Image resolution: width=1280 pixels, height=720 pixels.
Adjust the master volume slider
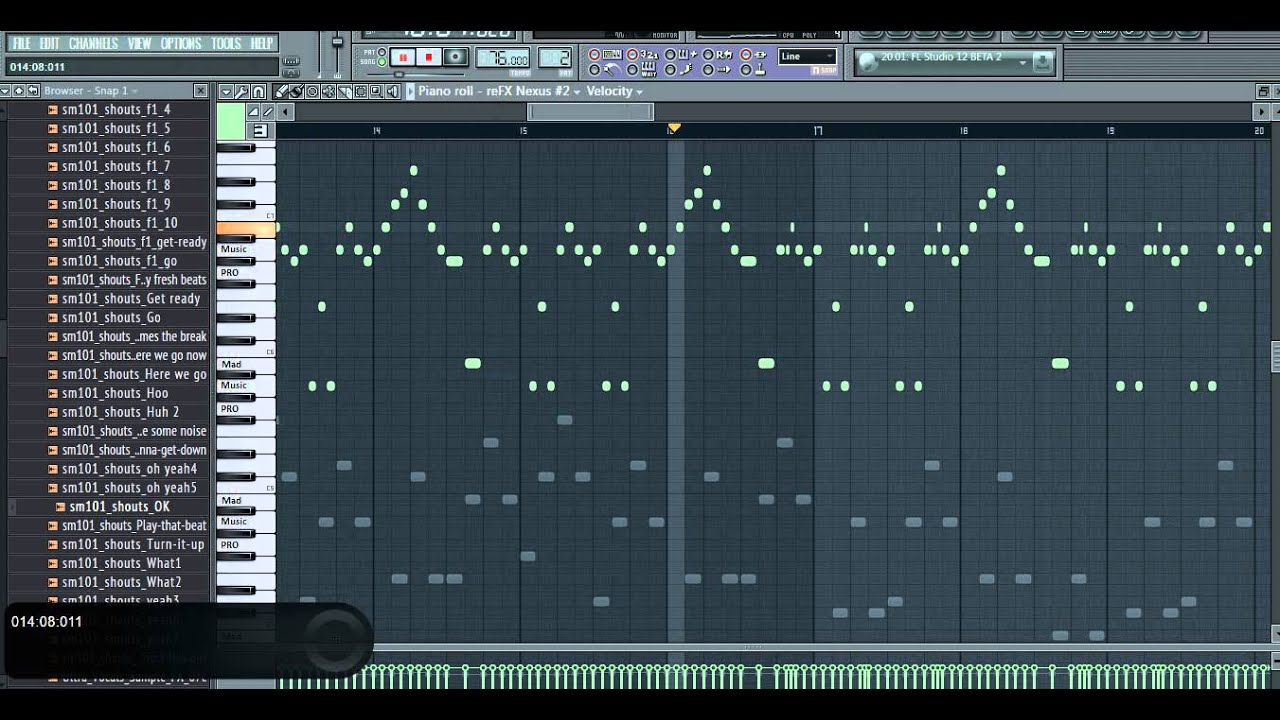(x=337, y=41)
